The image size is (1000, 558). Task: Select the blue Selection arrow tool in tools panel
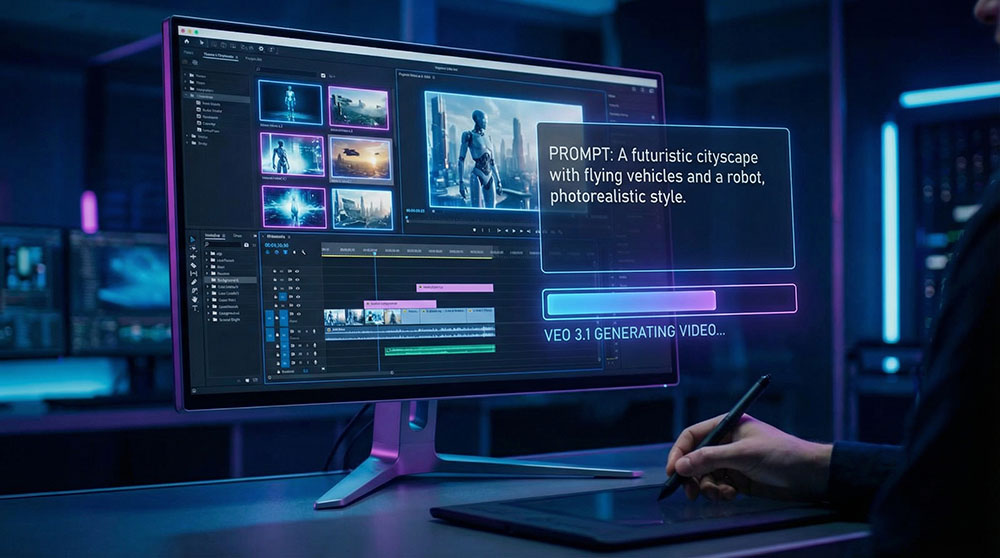193,240
